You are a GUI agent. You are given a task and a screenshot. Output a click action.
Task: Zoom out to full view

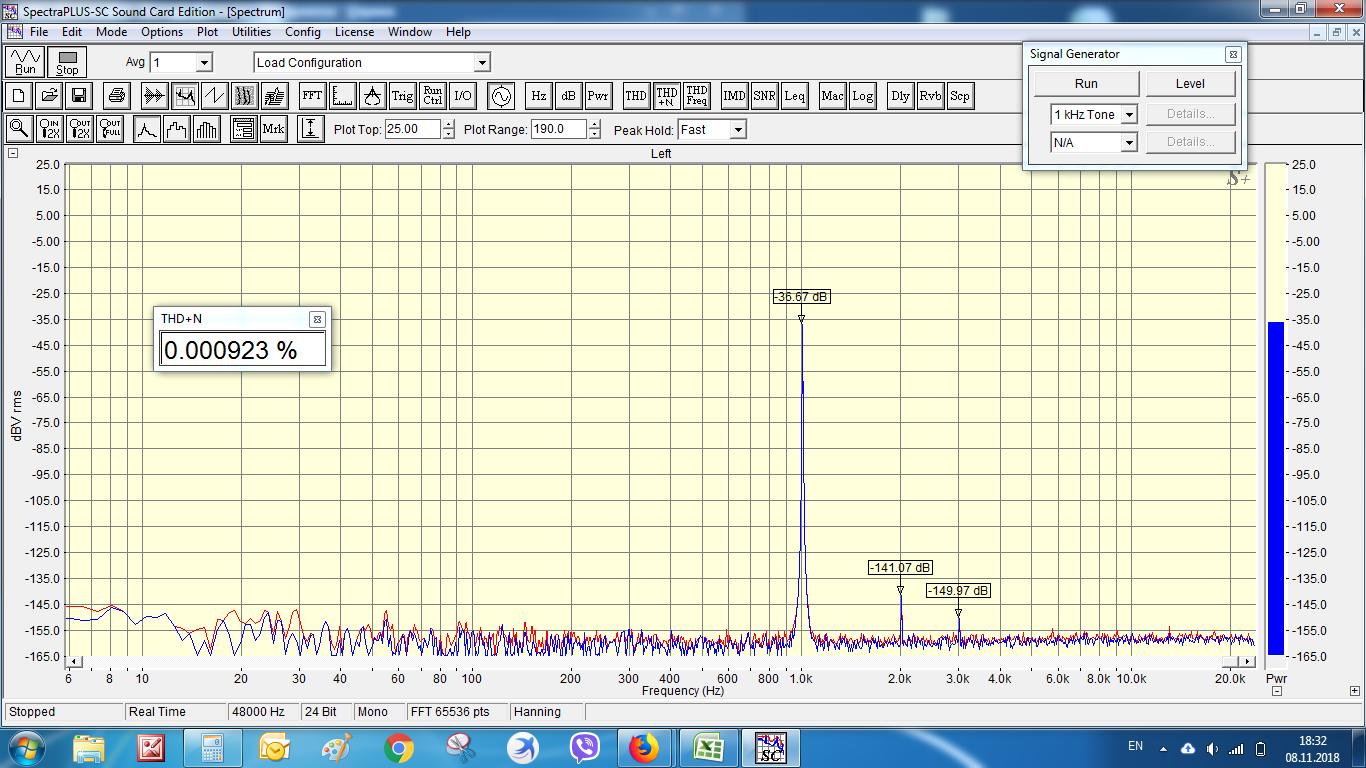[109, 129]
